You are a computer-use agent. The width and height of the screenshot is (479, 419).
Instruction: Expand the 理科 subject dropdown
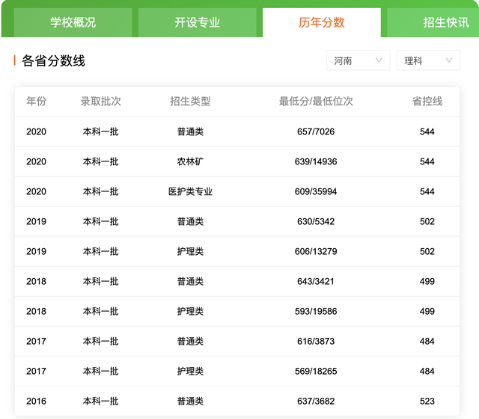pyautogui.click(x=428, y=60)
